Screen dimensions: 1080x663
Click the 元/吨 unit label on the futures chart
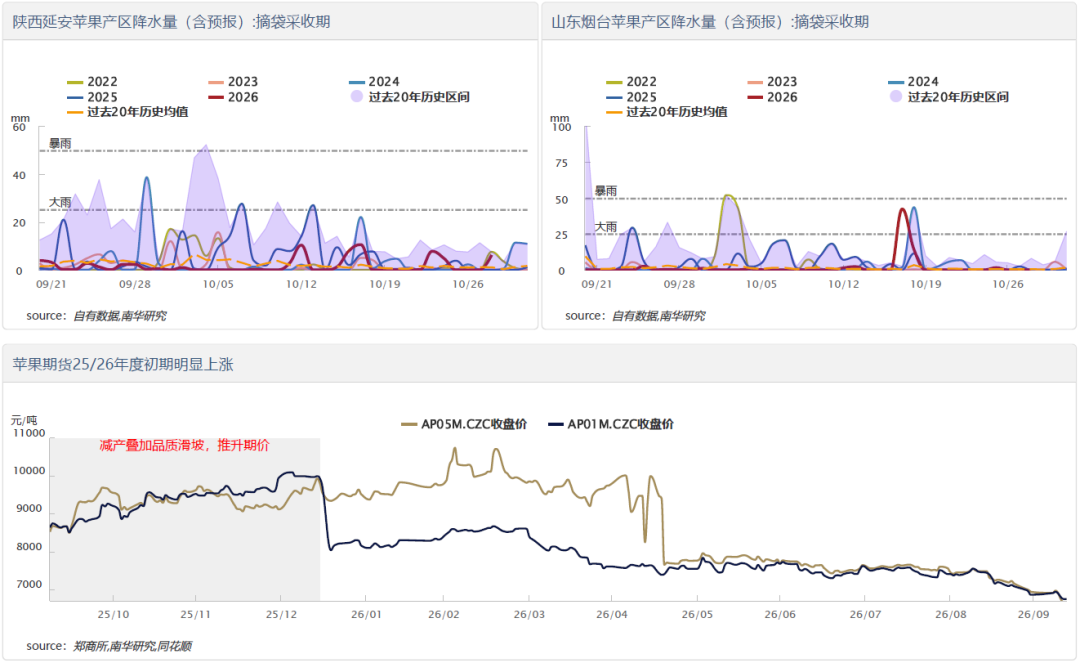[x=24, y=420]
